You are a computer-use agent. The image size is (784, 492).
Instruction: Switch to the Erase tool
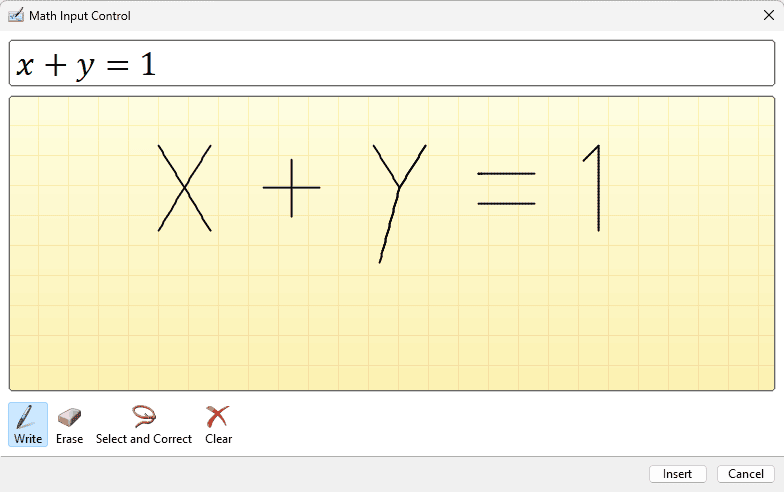[70, 424]
